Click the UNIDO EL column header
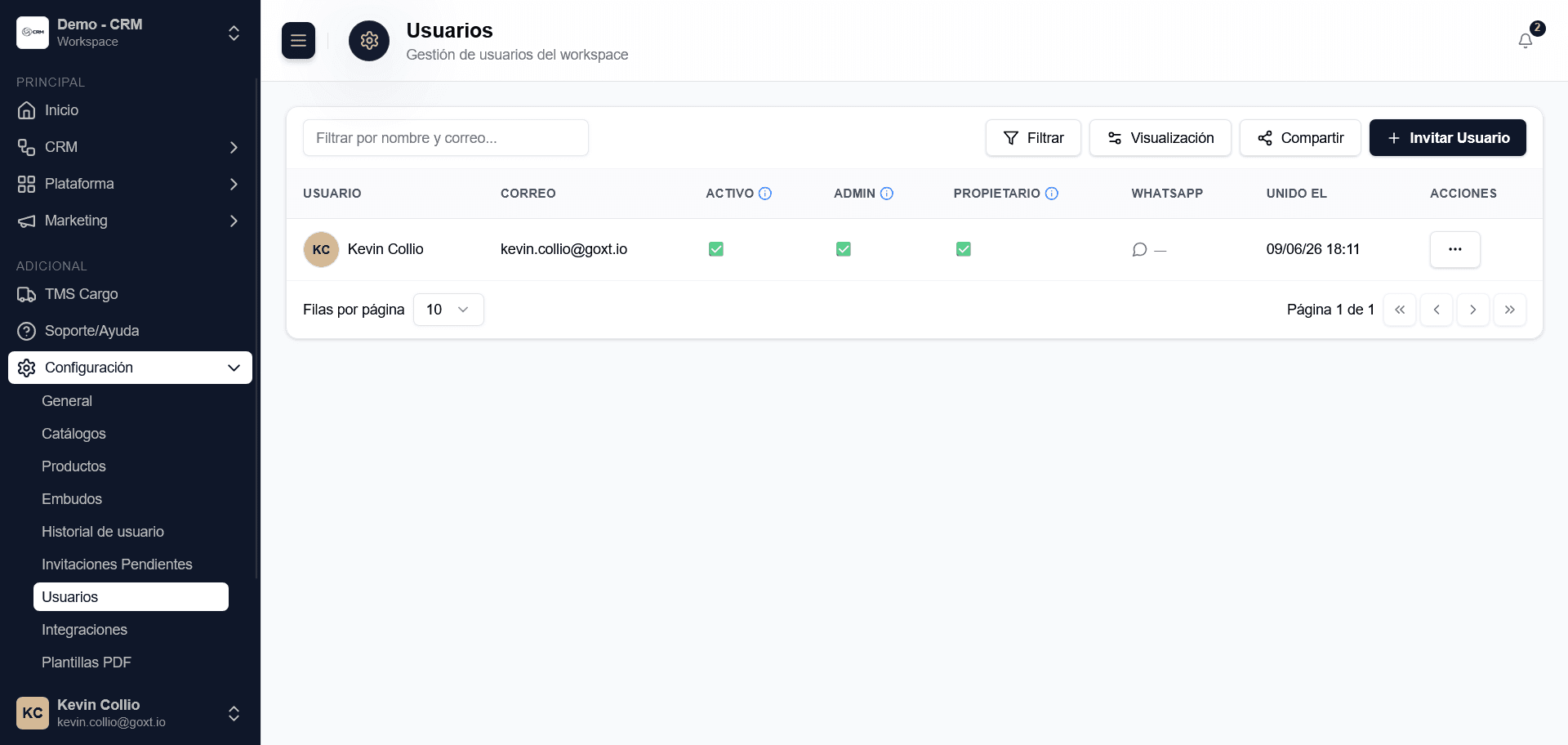Image resolution: width=1568 pixels, height=745 pixels. click(x=1297, y=194)
